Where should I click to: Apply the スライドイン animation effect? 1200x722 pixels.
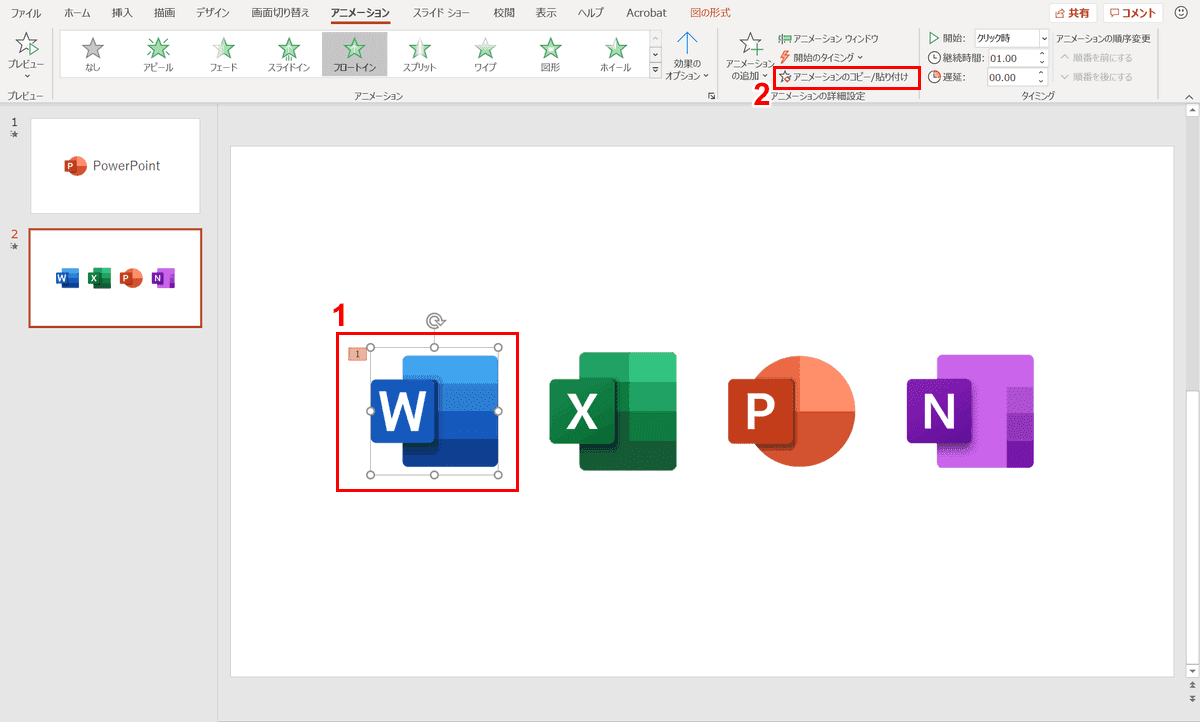pos(289,54)
